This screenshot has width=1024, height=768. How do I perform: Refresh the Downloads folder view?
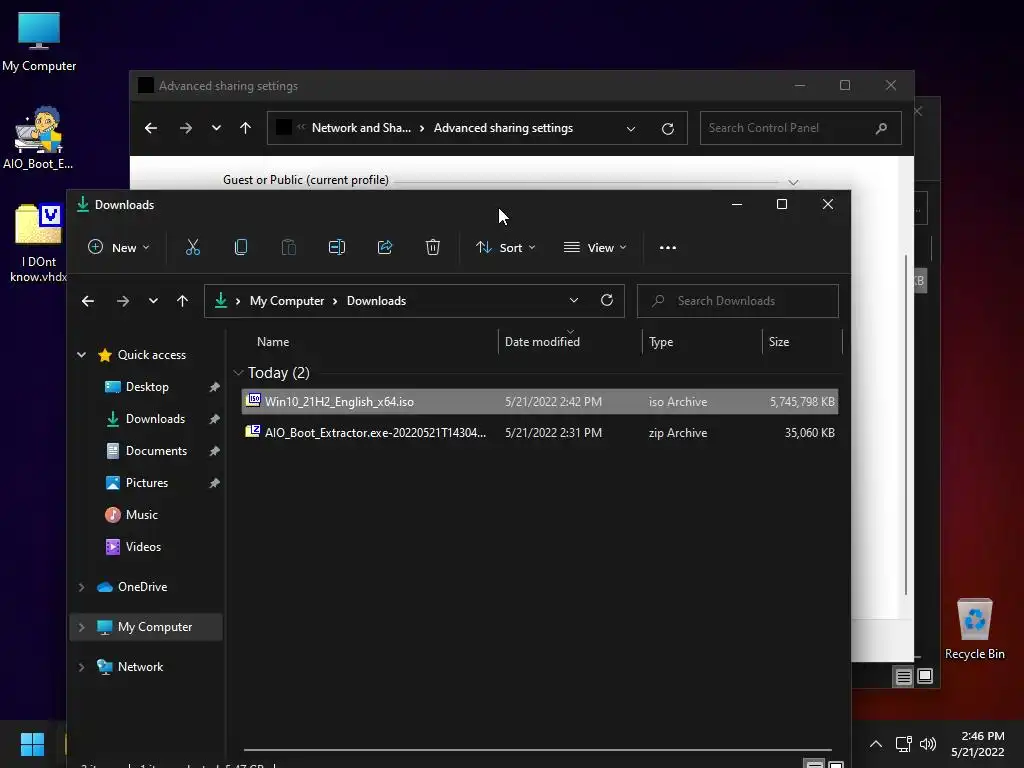point(607,300)
